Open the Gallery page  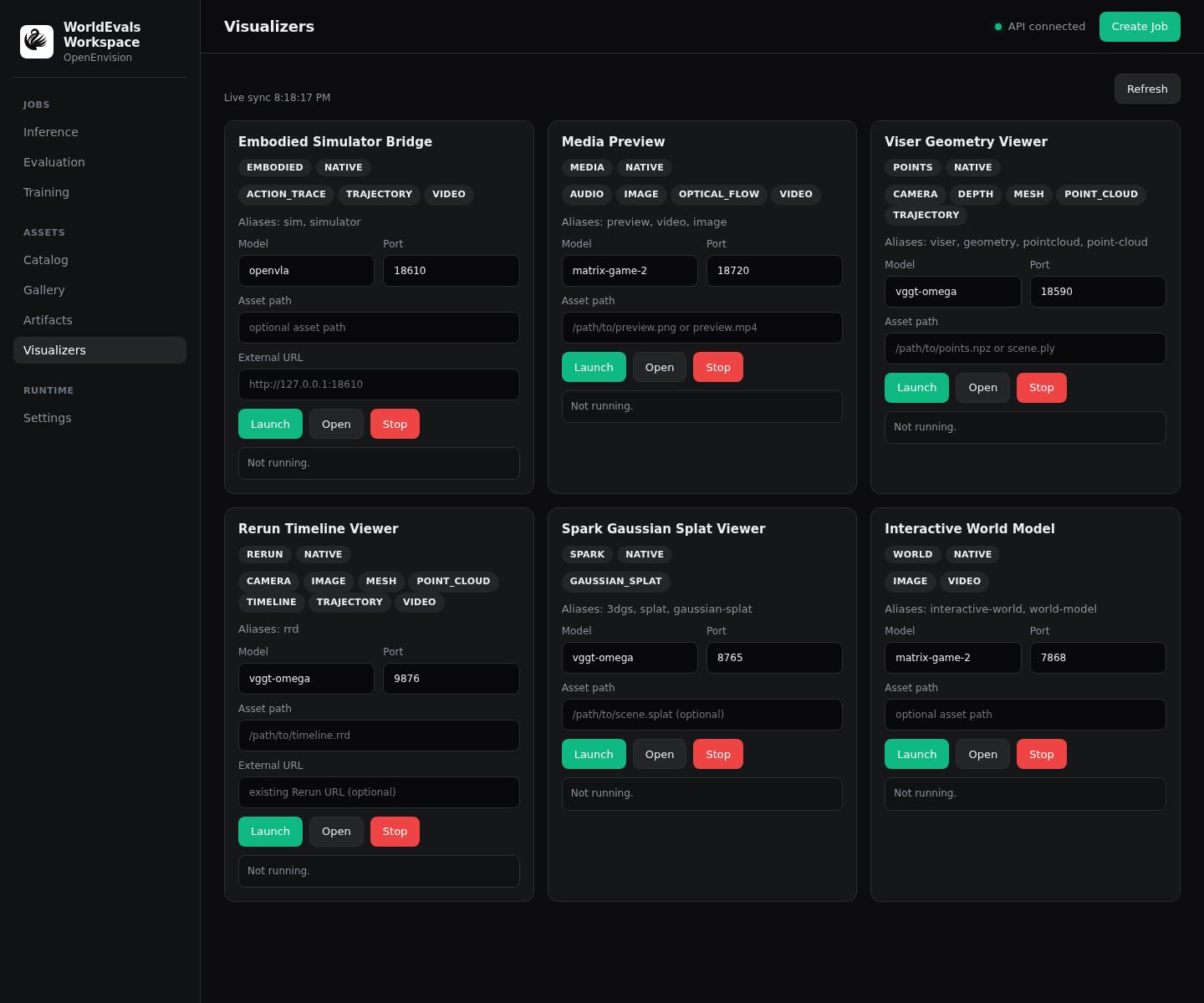click(x=99, y=290)
